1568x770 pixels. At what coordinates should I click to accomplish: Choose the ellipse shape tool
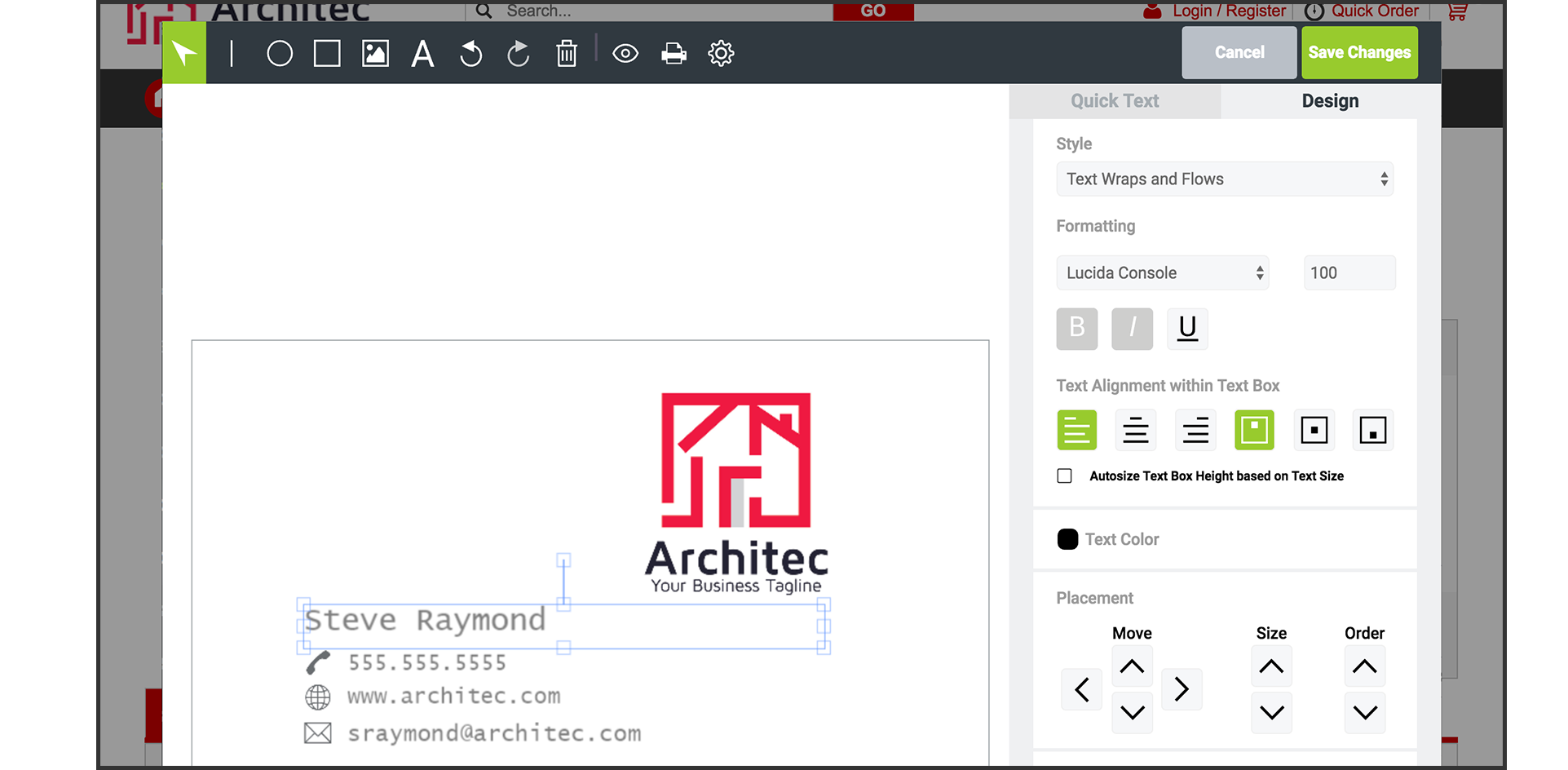pos(280,54)
